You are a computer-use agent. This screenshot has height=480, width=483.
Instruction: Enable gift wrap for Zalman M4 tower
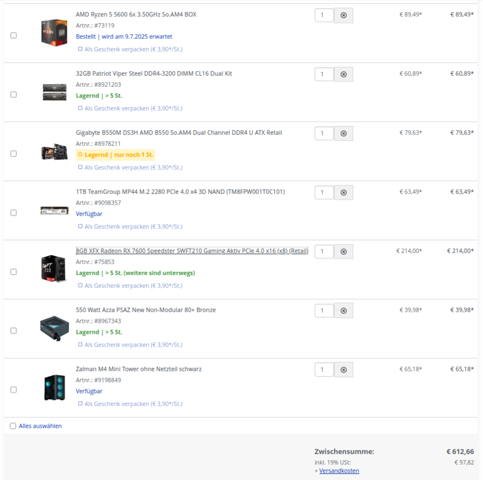[x=80, y=403]
